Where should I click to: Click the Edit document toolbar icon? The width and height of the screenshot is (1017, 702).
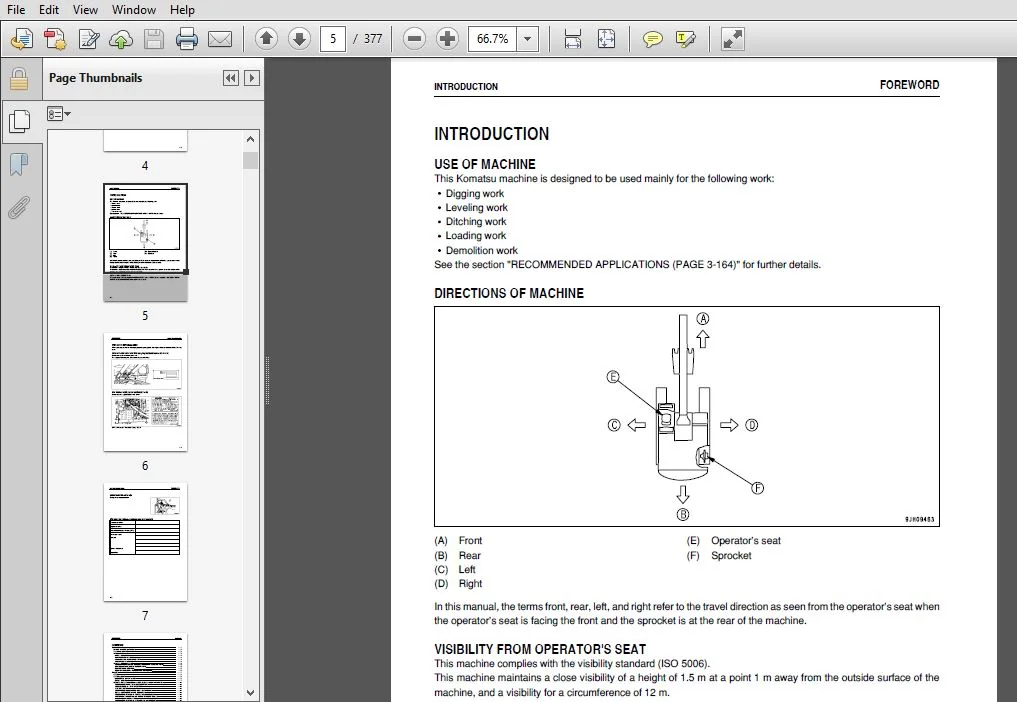point(88,39)
